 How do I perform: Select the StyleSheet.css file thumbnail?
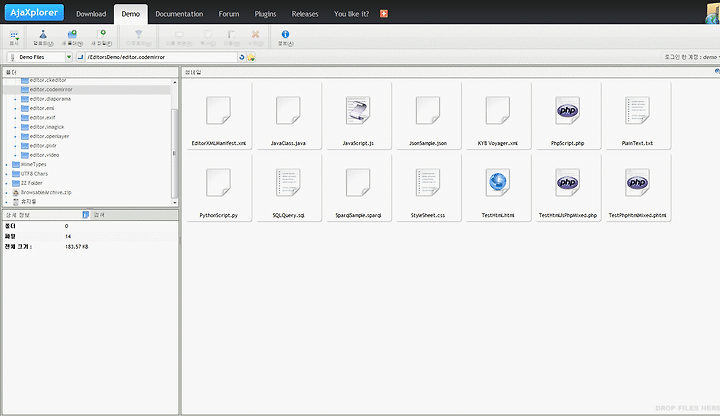[428, 188]
